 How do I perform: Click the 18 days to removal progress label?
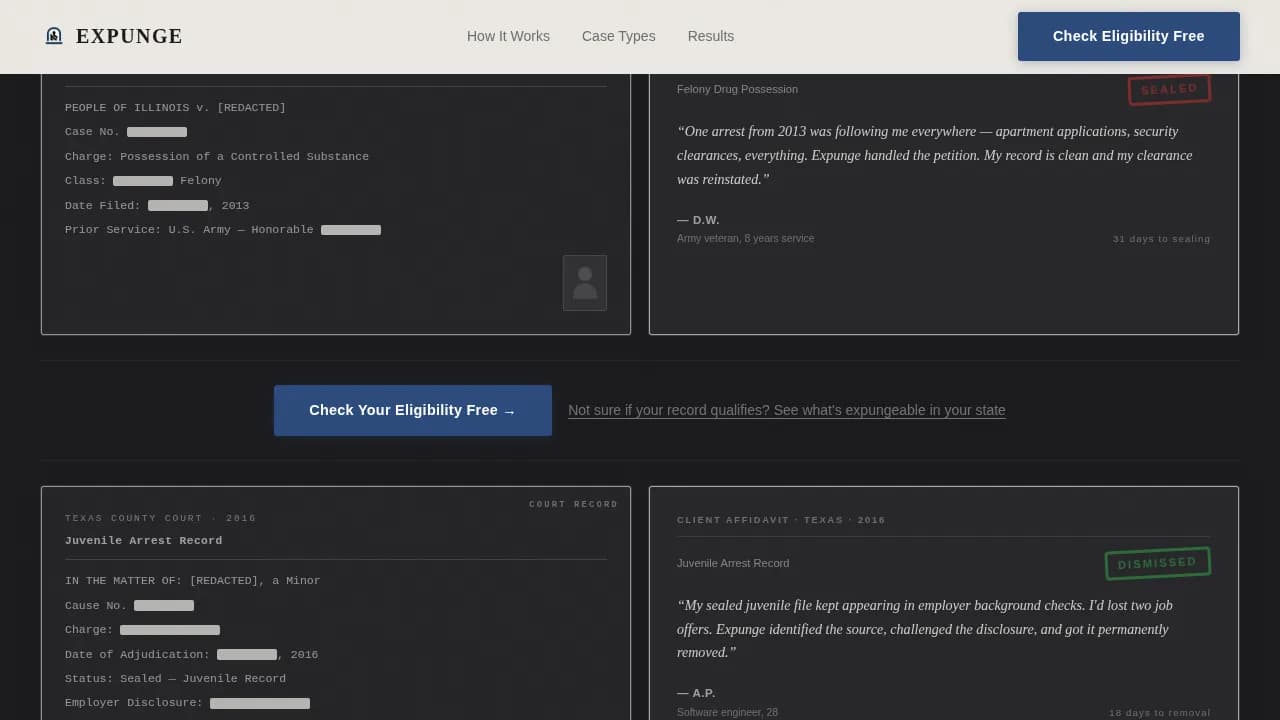point(1159,712)
